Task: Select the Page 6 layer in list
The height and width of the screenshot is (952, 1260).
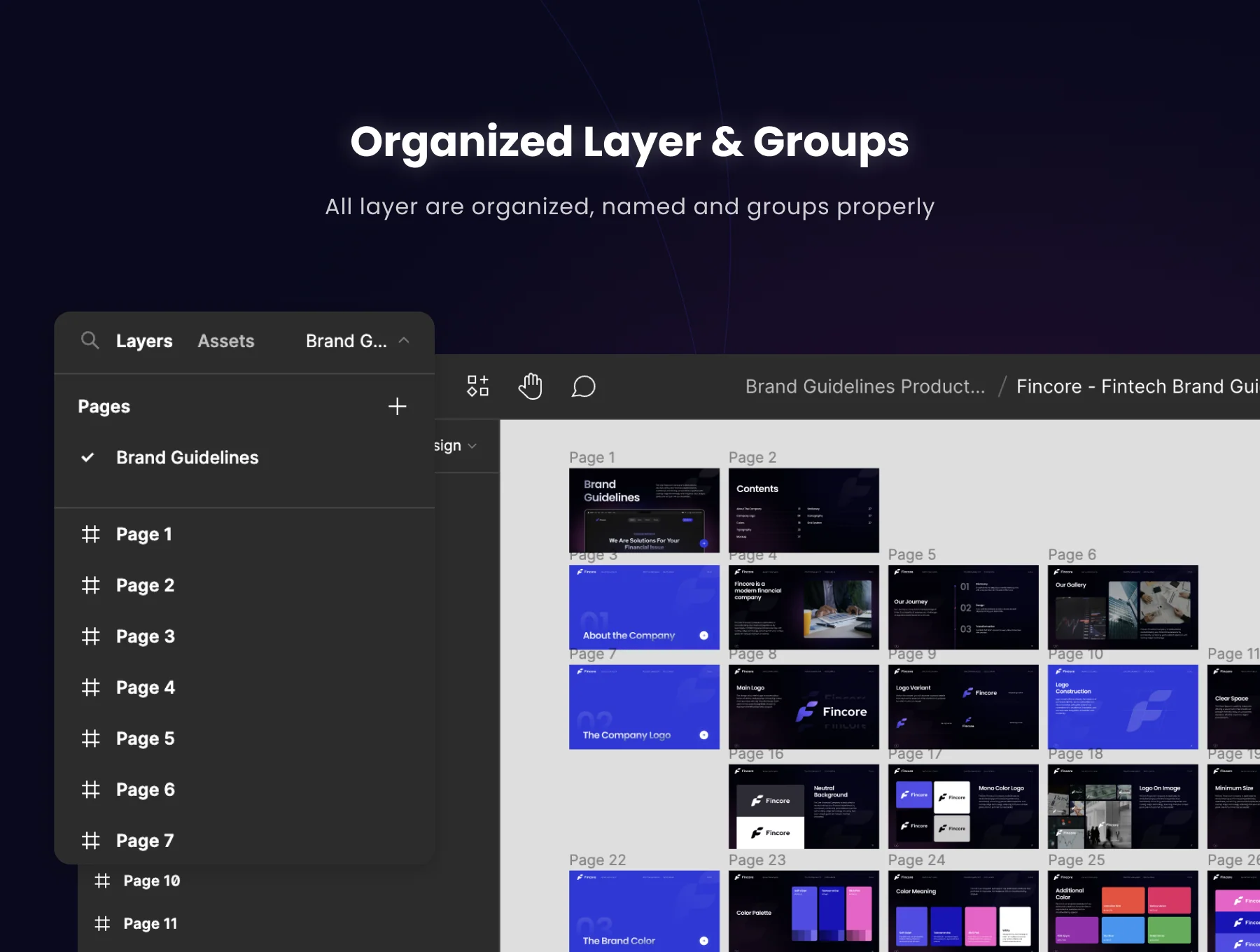Action: point(145,790)
